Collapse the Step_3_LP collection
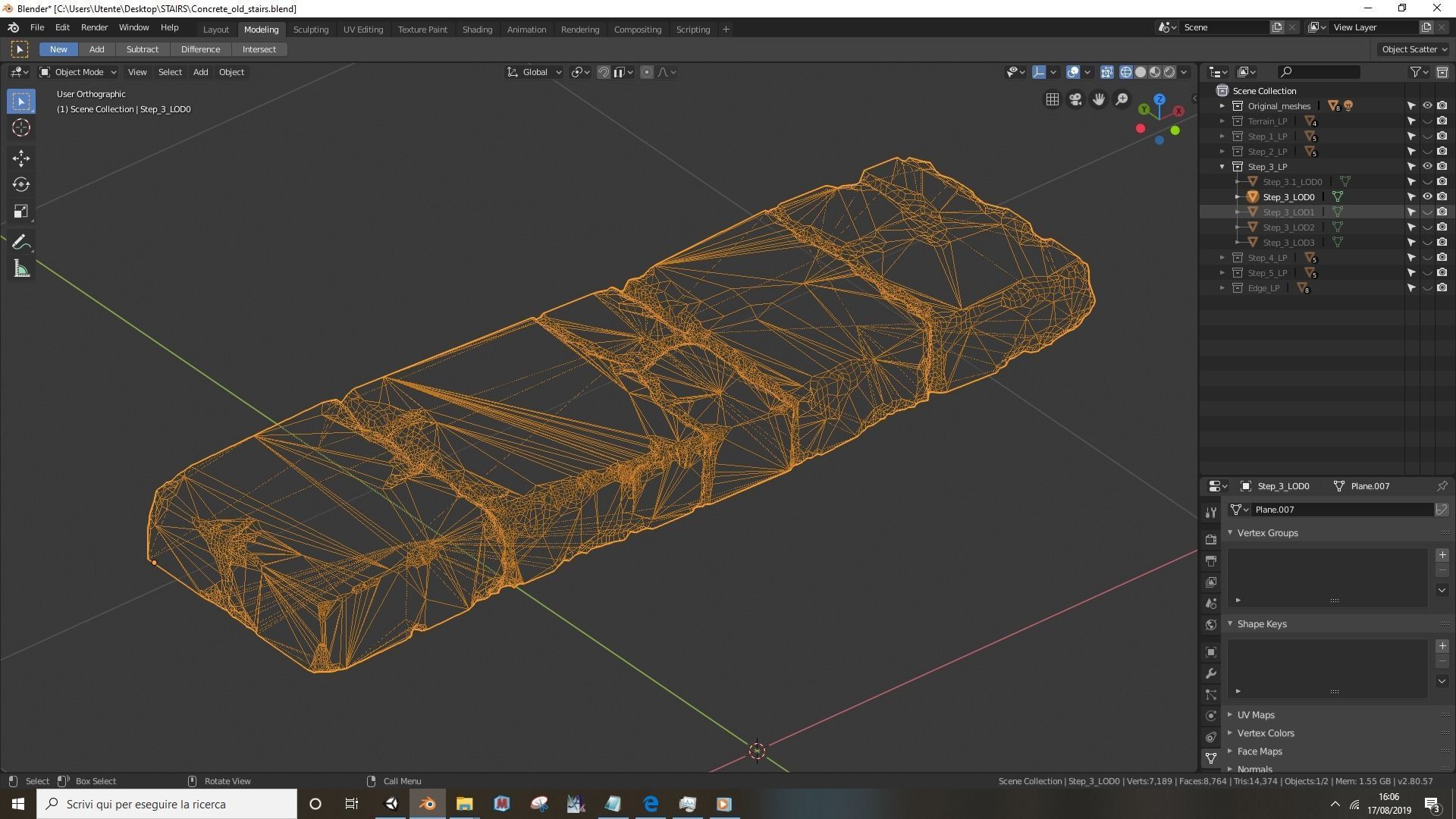The width and height of the screenshot is (1456, 819). point(1222,167)
